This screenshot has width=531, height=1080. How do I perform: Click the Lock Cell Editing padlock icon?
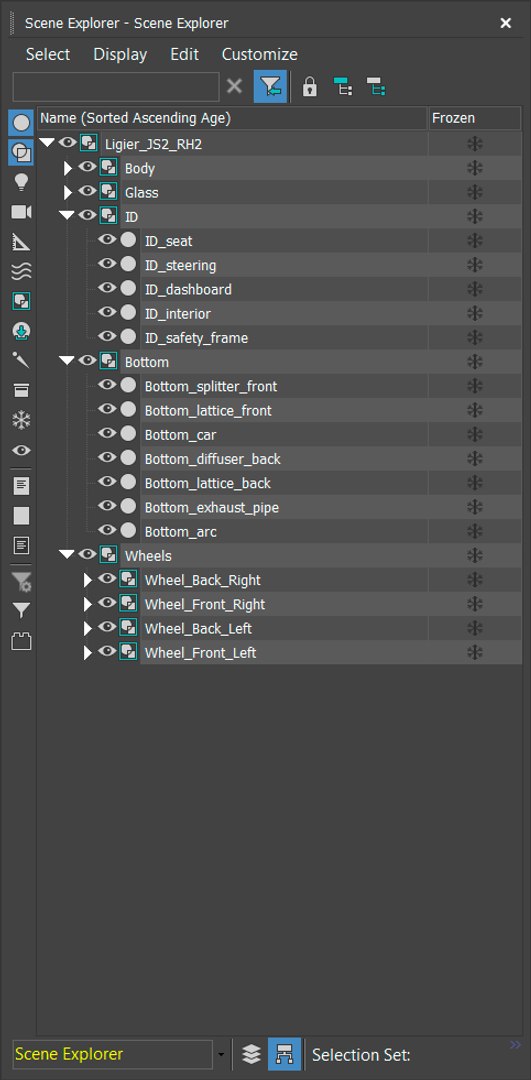[x=310, y=87]
